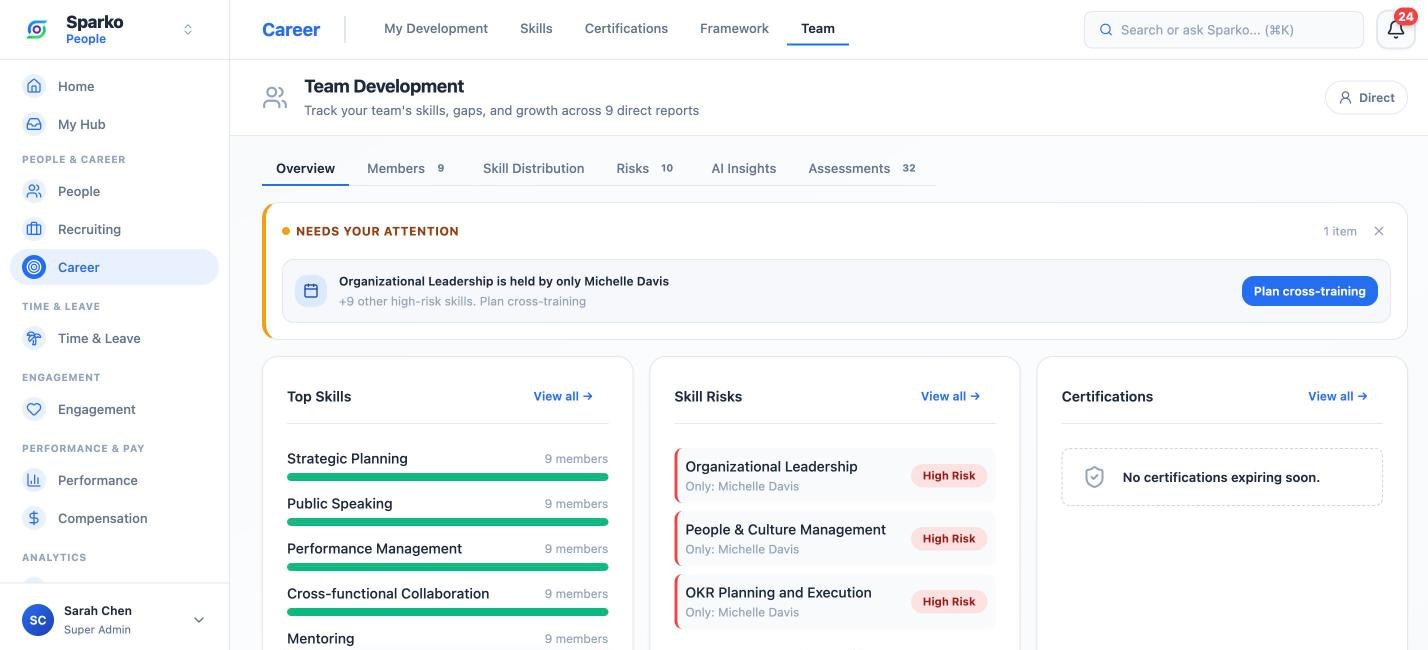Switch to Skill Distribution sub-tab
Image resolution: width=1428 pixels, height=650 pixels.
click(533, 168)
